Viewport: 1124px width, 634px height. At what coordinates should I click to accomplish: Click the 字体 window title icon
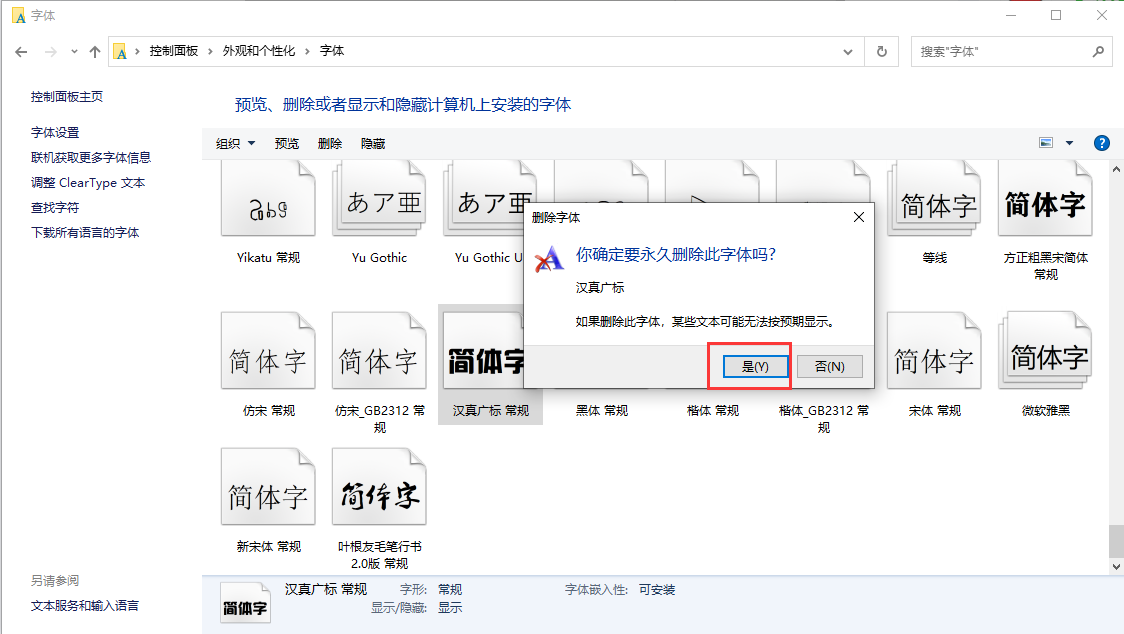pos(19,15)
